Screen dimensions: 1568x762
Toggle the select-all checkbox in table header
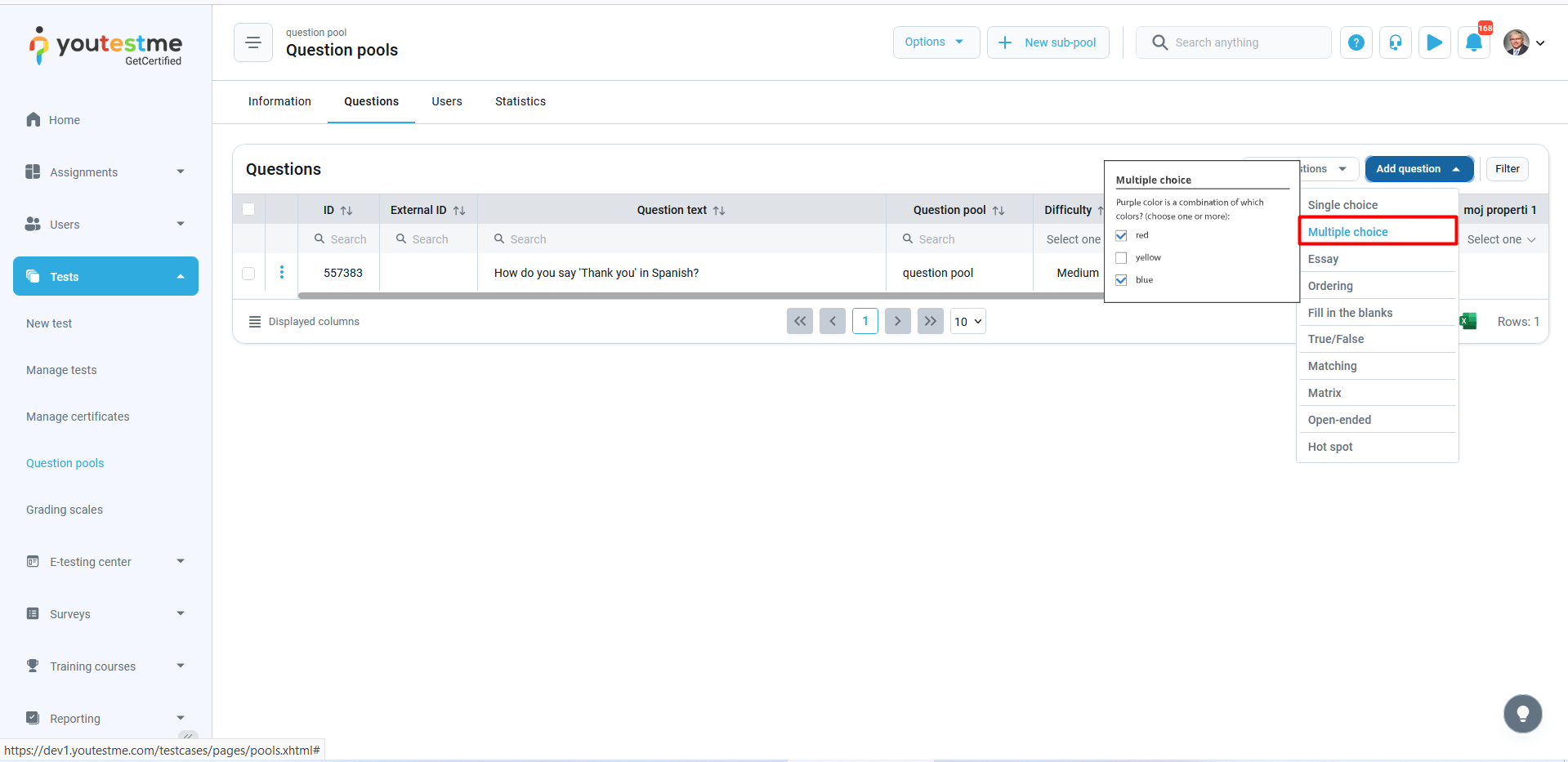(x=248, y=209)
